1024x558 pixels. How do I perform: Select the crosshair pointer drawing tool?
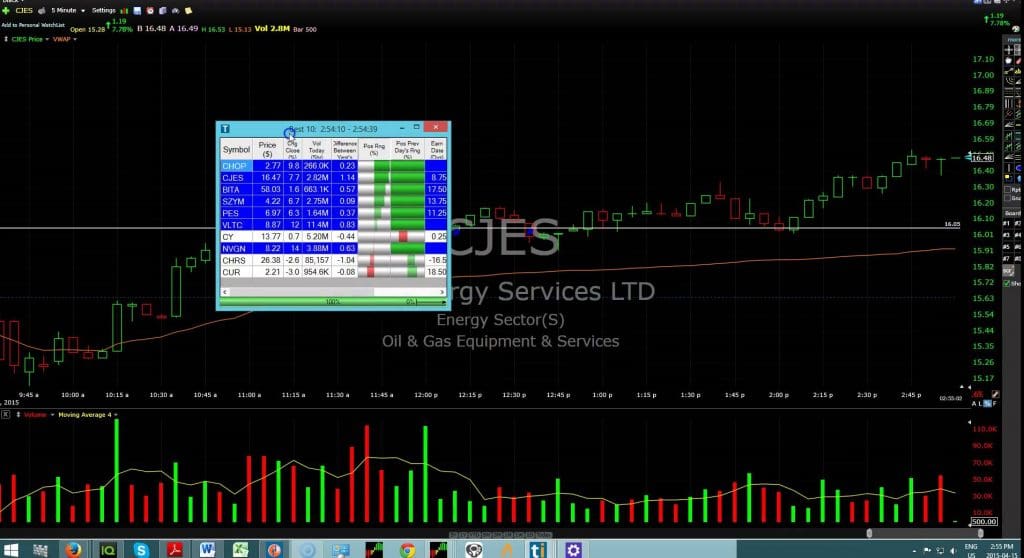pos(1009,50)
